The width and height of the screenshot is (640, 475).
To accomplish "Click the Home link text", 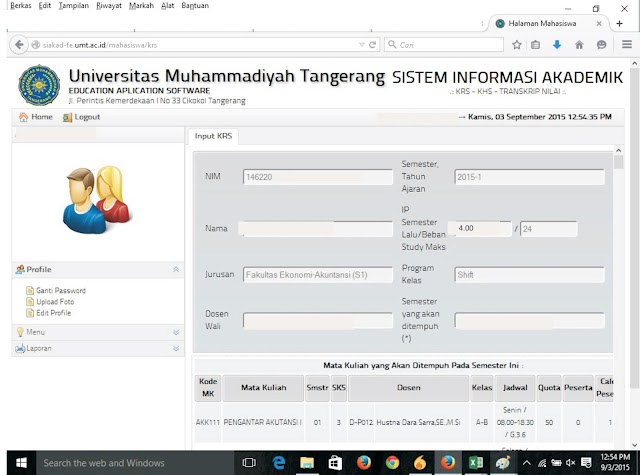I will [42, 117].
